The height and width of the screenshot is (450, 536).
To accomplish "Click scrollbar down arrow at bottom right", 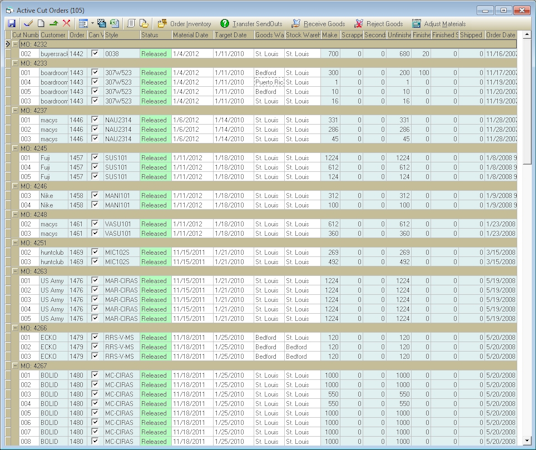I will pyautogui.click(x=526, y=441).
